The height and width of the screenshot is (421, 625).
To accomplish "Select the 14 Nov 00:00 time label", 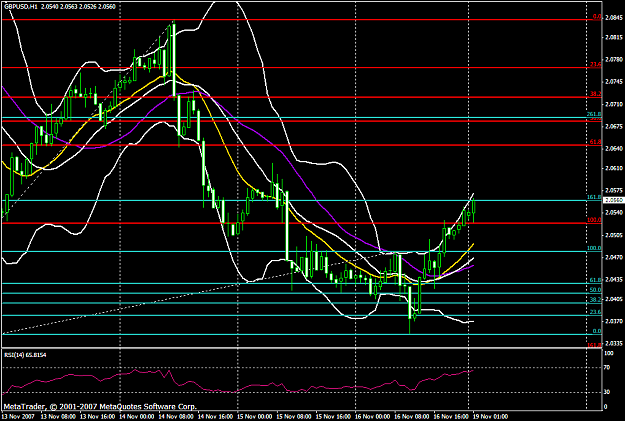I will (x=136, y=417).
